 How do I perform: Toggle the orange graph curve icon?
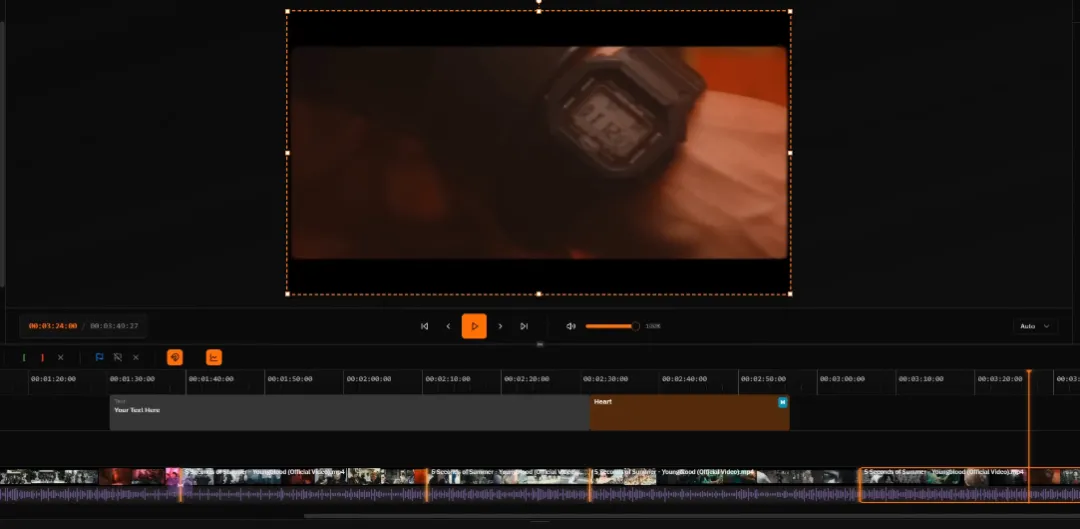(x=214, y=357)
